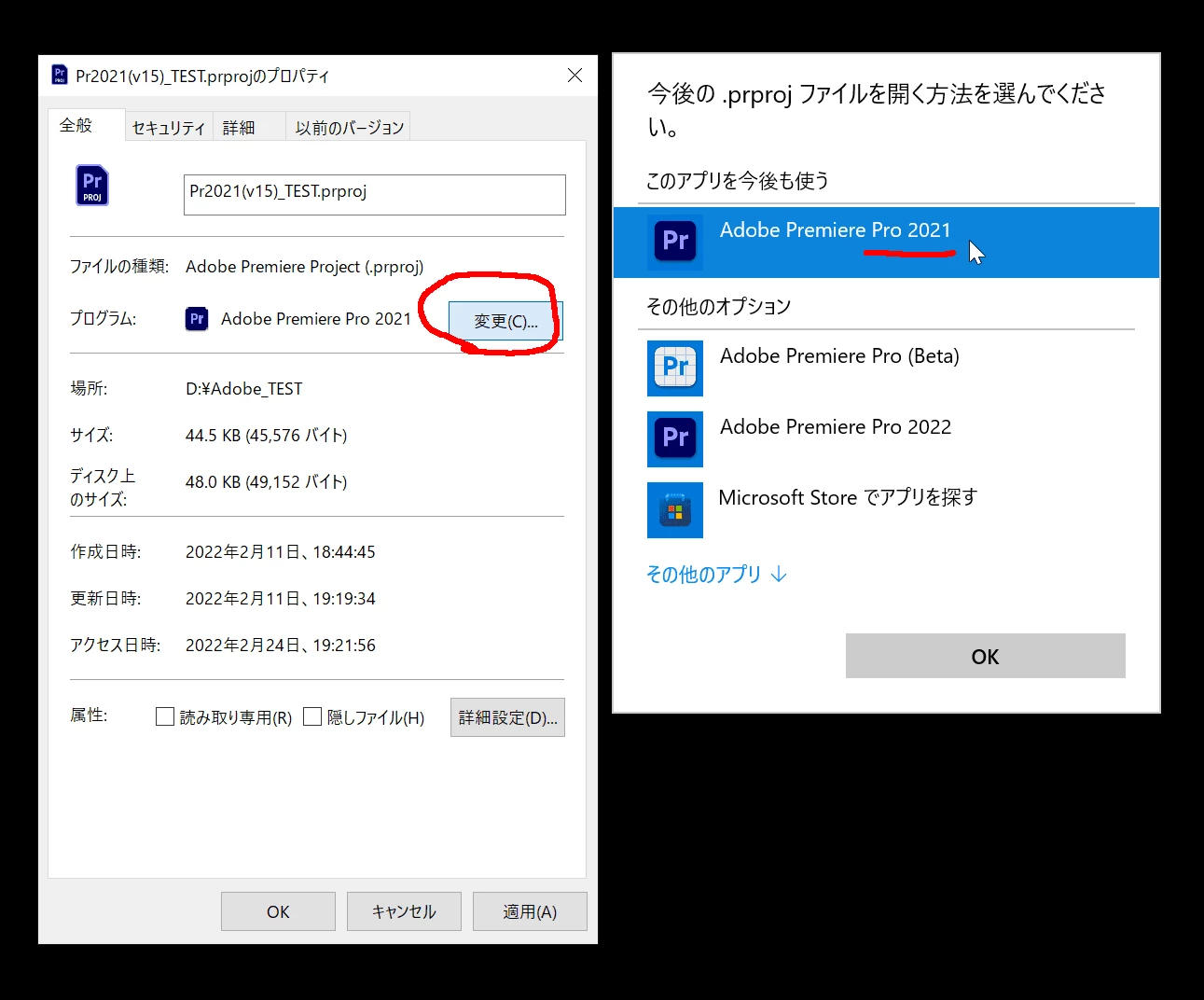
Task: Enable the 読み取り専用(R) checkbox
Action: pyautogui.click(x=165, y=716)
